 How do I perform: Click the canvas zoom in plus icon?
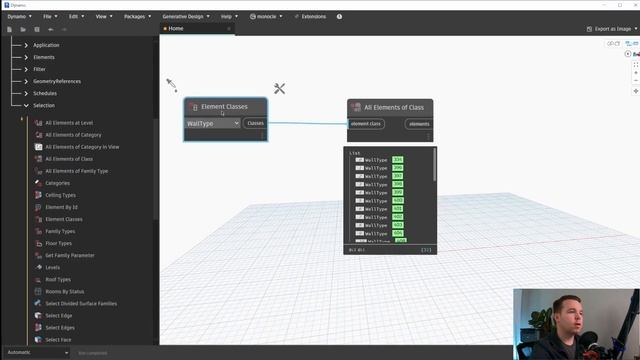(636, 73)
